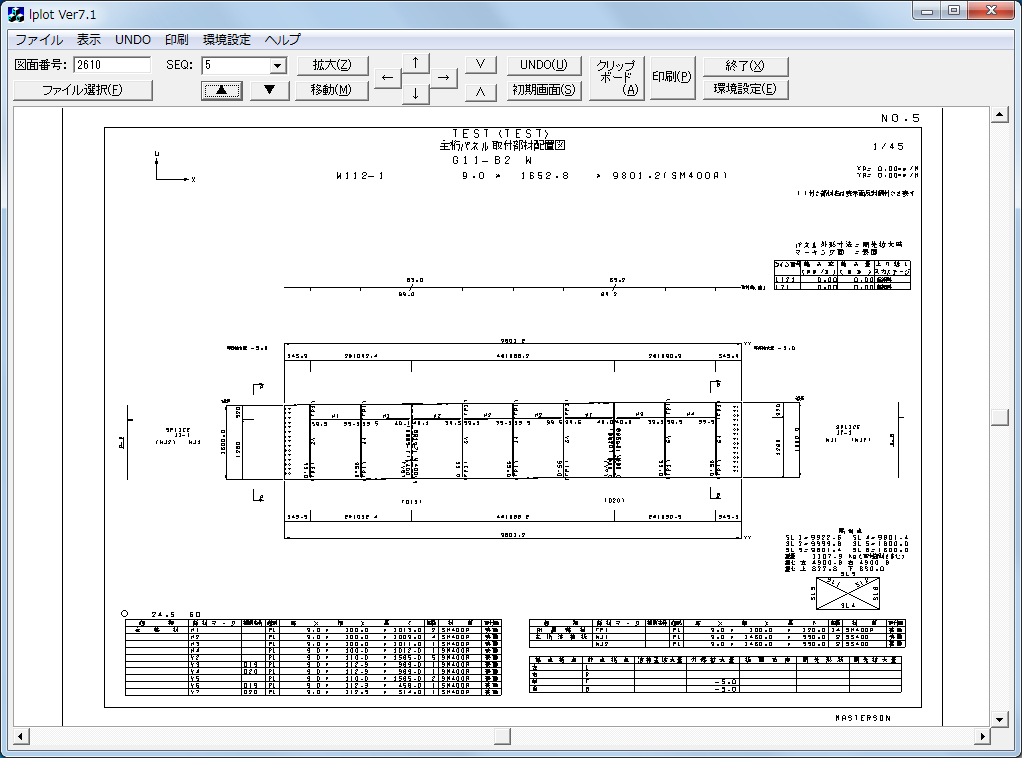Image resolution: width=1022 pixels, height=758 pixels.
Task: Click the ファイル選択(F) button
Action: pos(82,90)
